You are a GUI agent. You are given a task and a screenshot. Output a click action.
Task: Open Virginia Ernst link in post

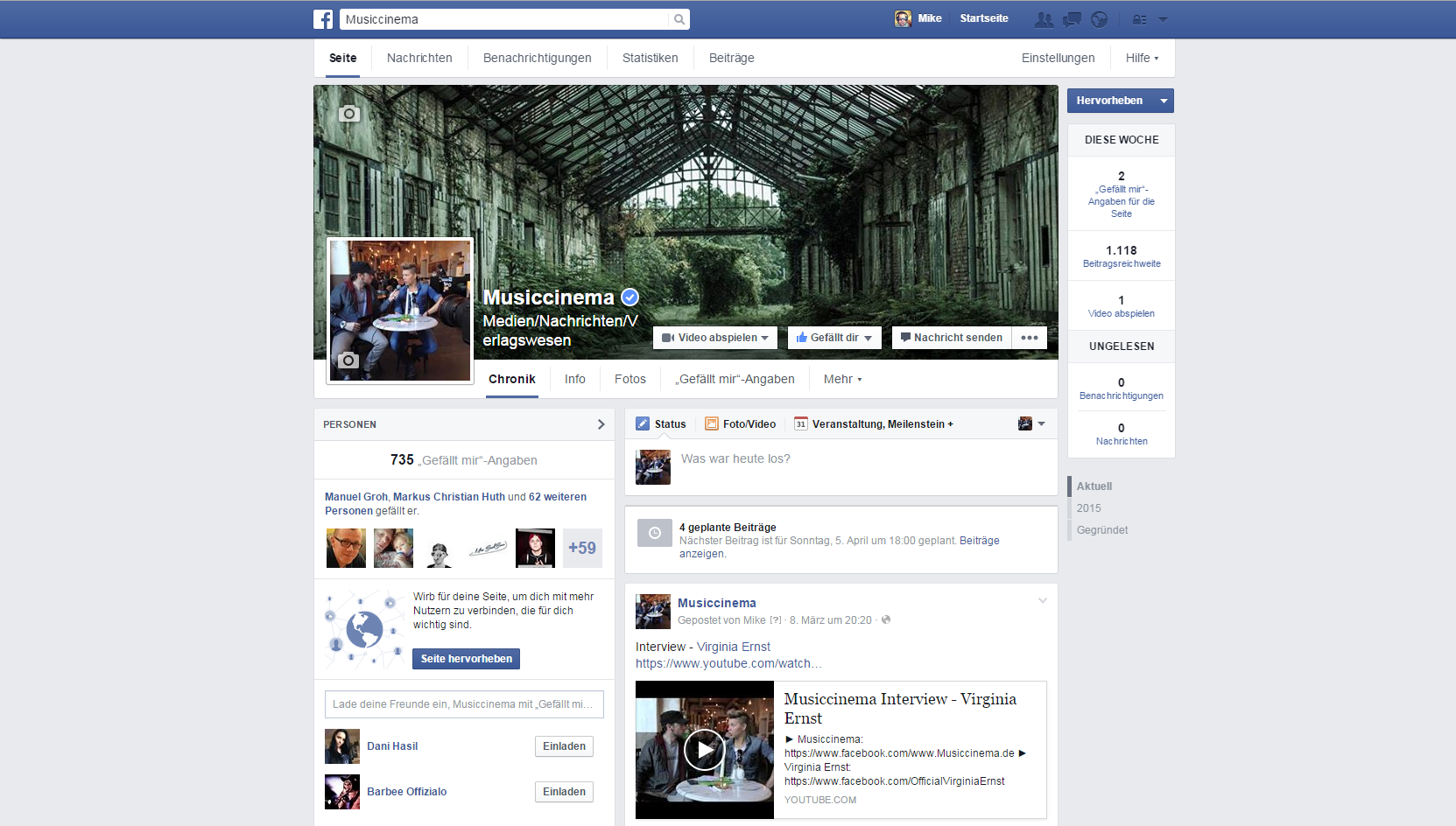(x=734, y=647)
